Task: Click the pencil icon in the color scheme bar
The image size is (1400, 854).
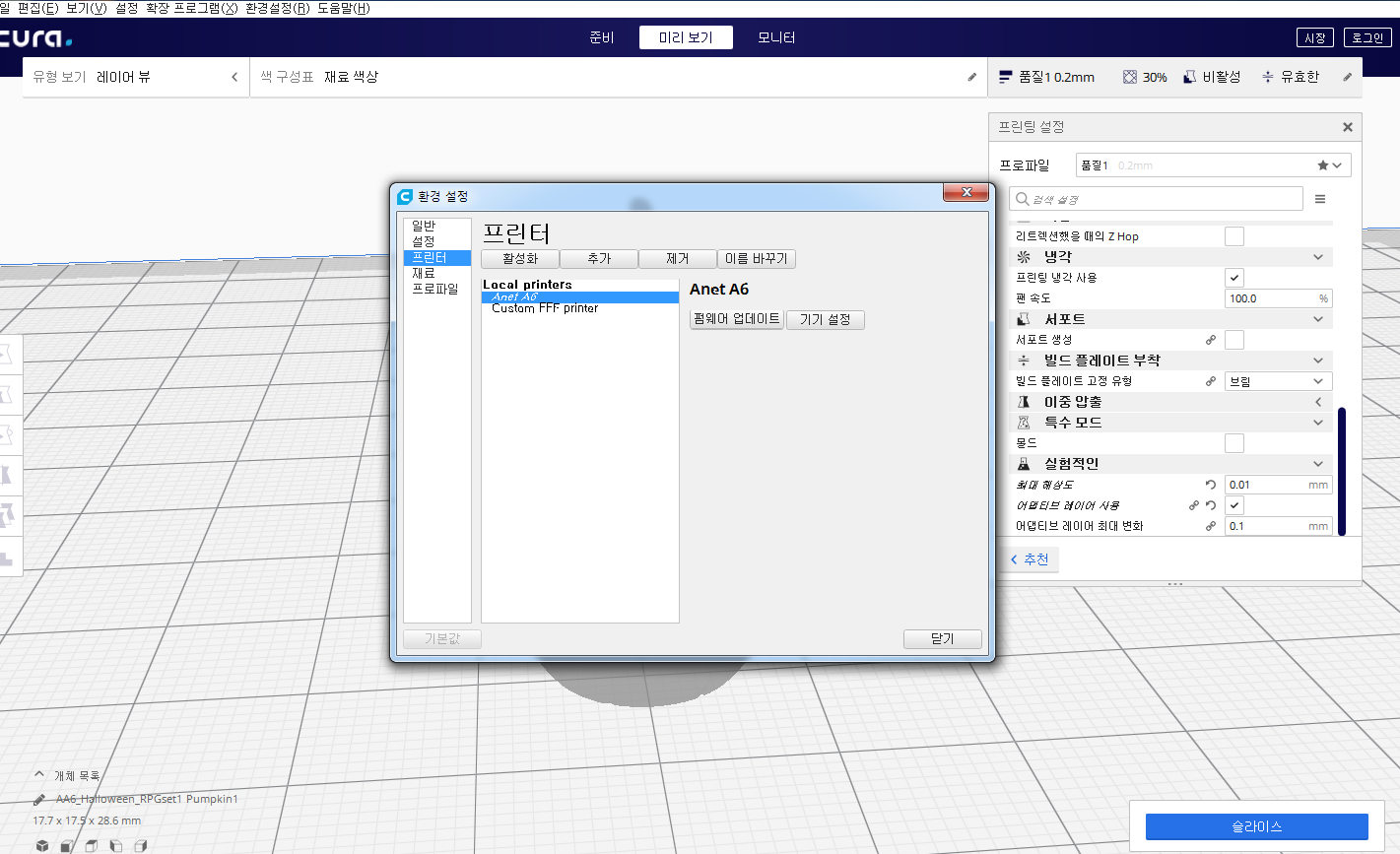Action: pos(972,77)
